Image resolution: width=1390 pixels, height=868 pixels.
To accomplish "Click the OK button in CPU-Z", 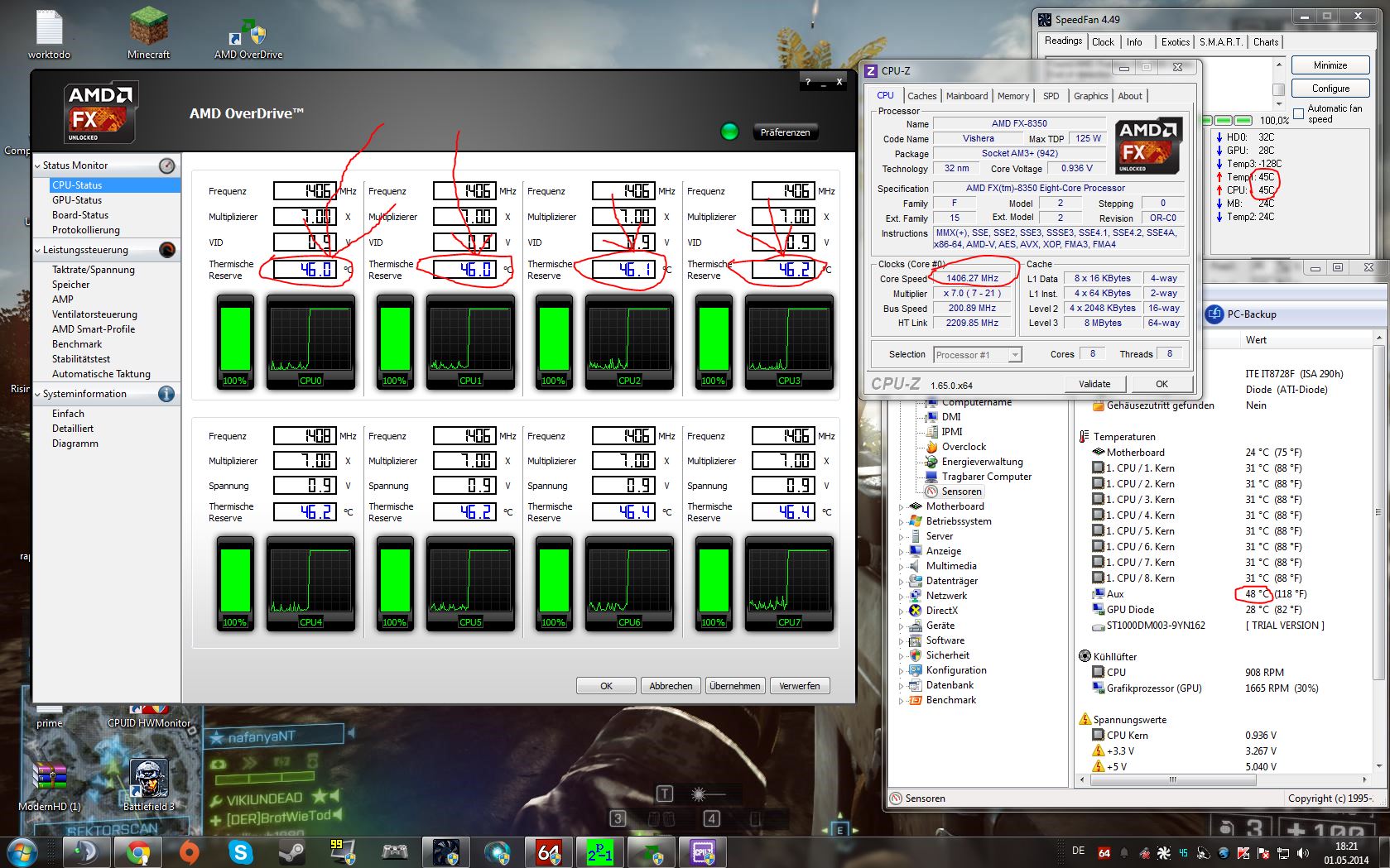I will click(x=1162, y=384).
